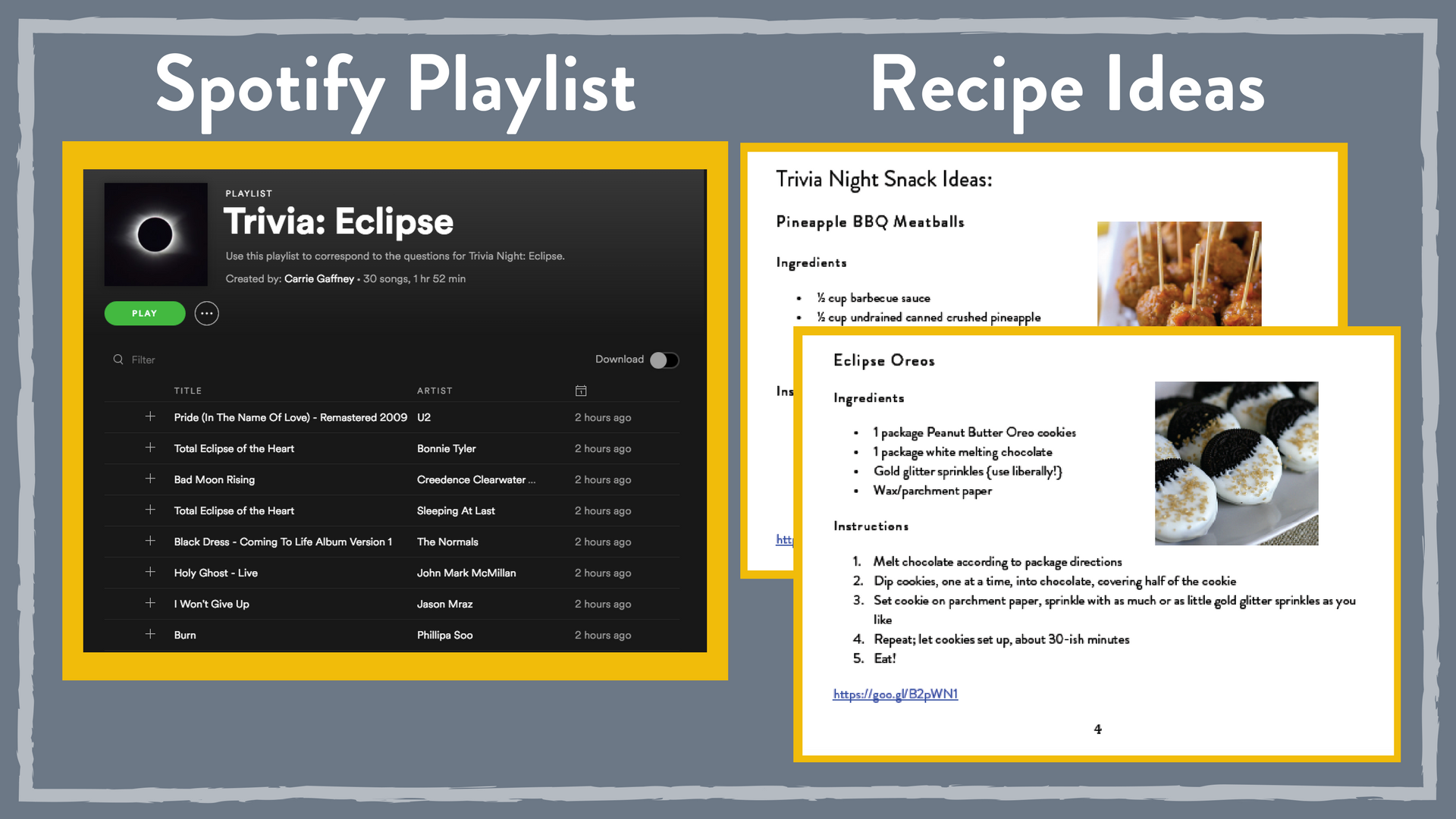Add Burn with plus icon

click(150, 634)
